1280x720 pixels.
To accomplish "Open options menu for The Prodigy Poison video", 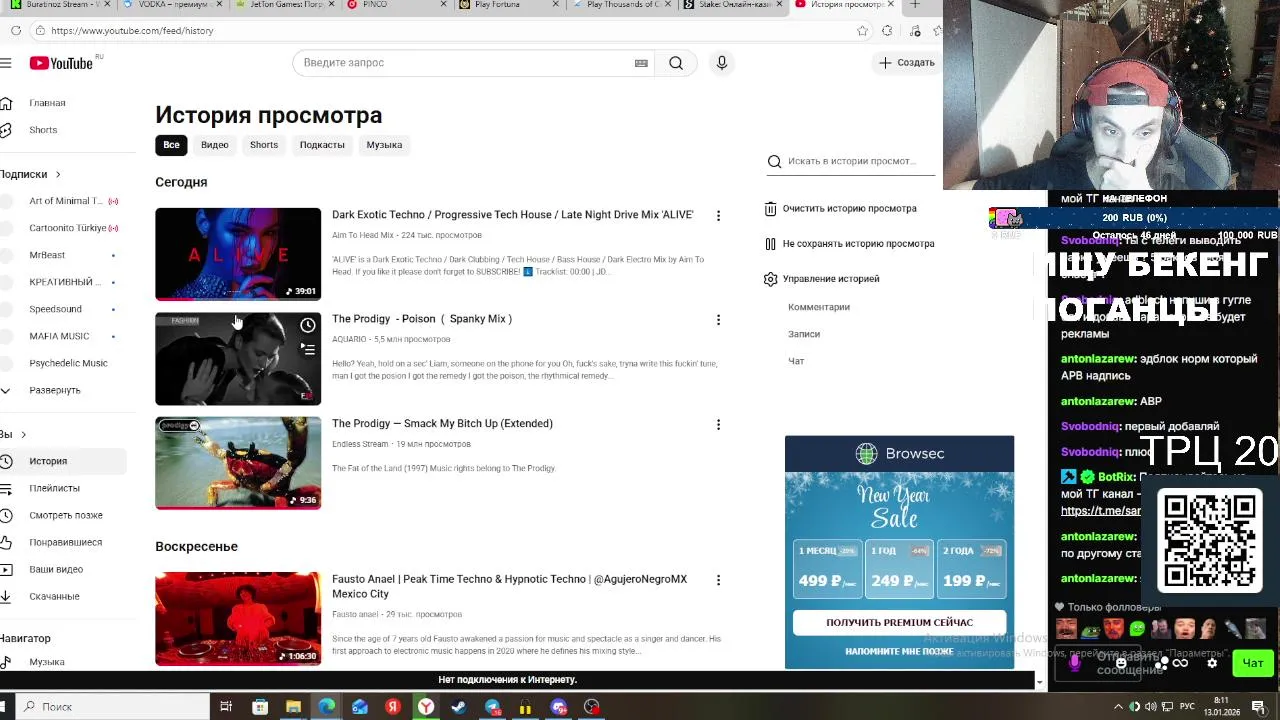I will tap(718, 320).
